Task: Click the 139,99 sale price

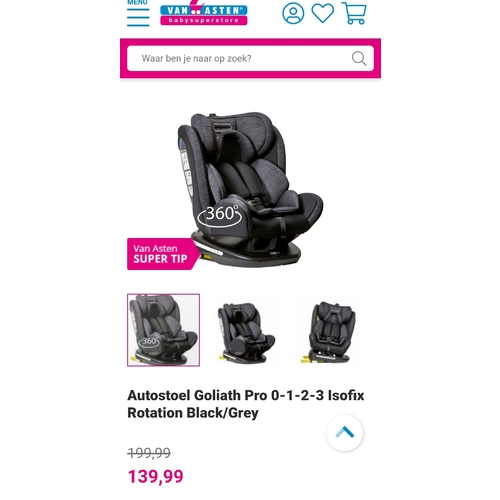Action: click(x=156, y=476)
